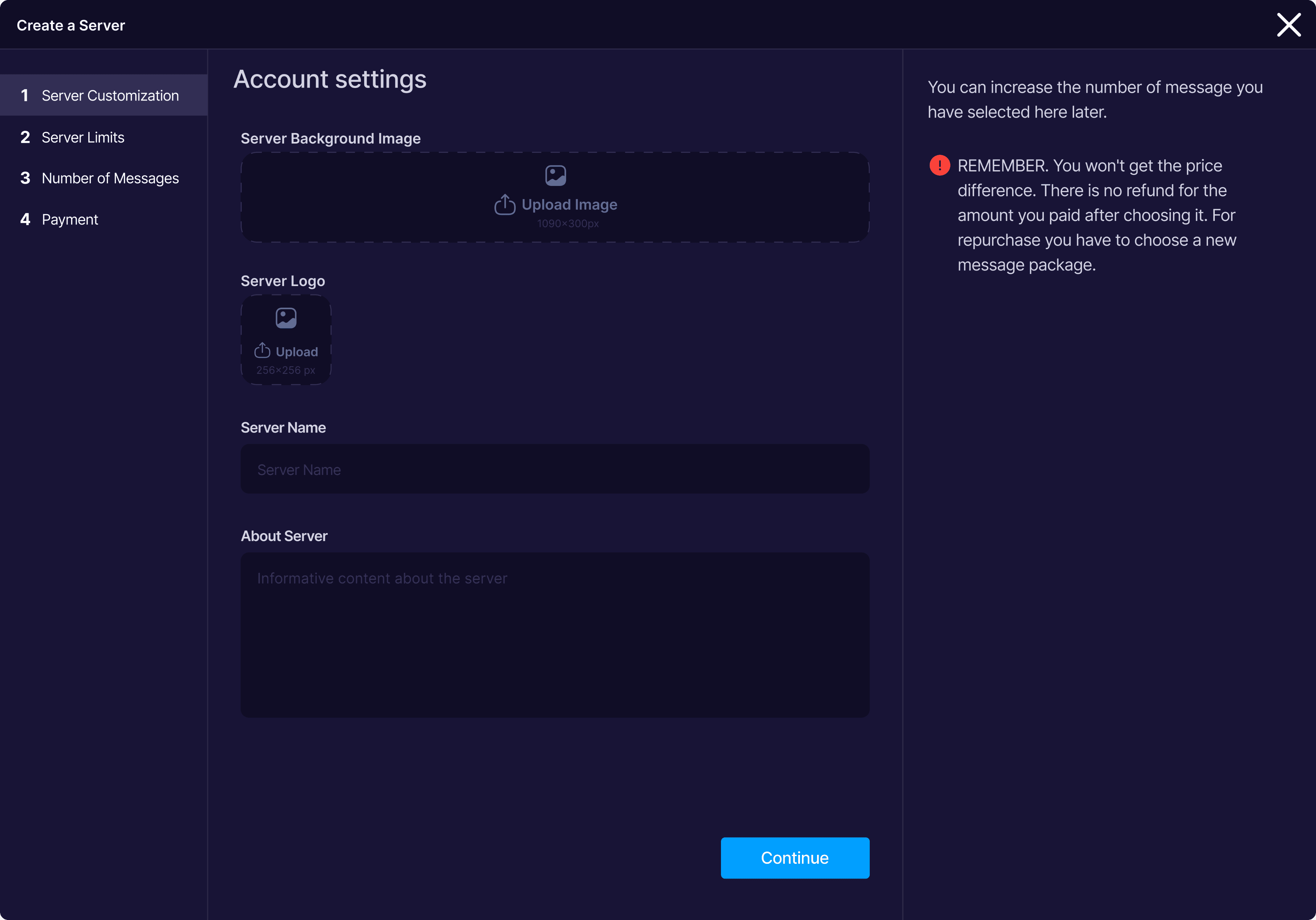
Task: Click the upload arrow icon in the logo box
Action: [262, 351]
